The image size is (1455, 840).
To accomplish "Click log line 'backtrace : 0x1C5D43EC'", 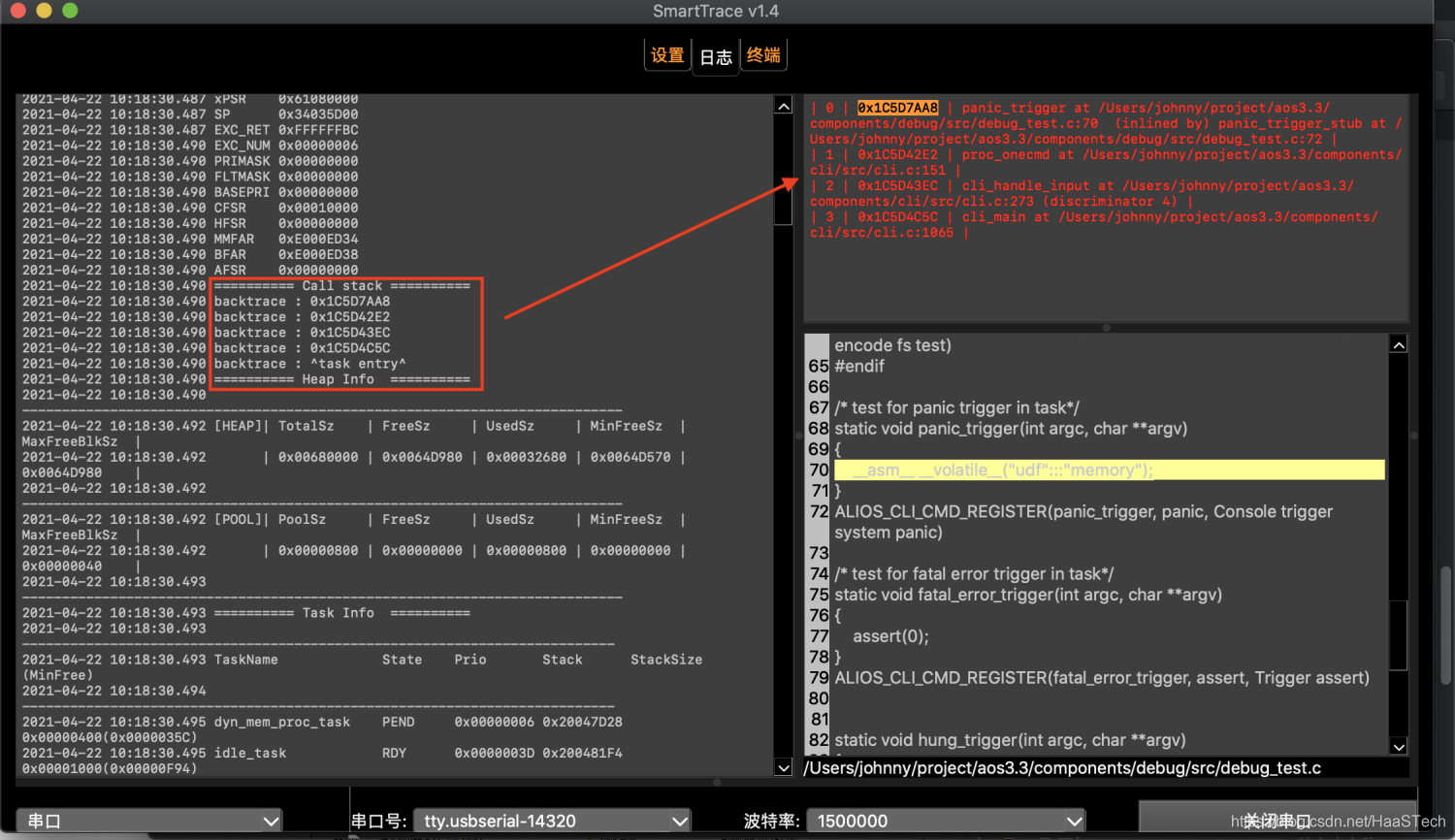I will [x=303, y=333].
